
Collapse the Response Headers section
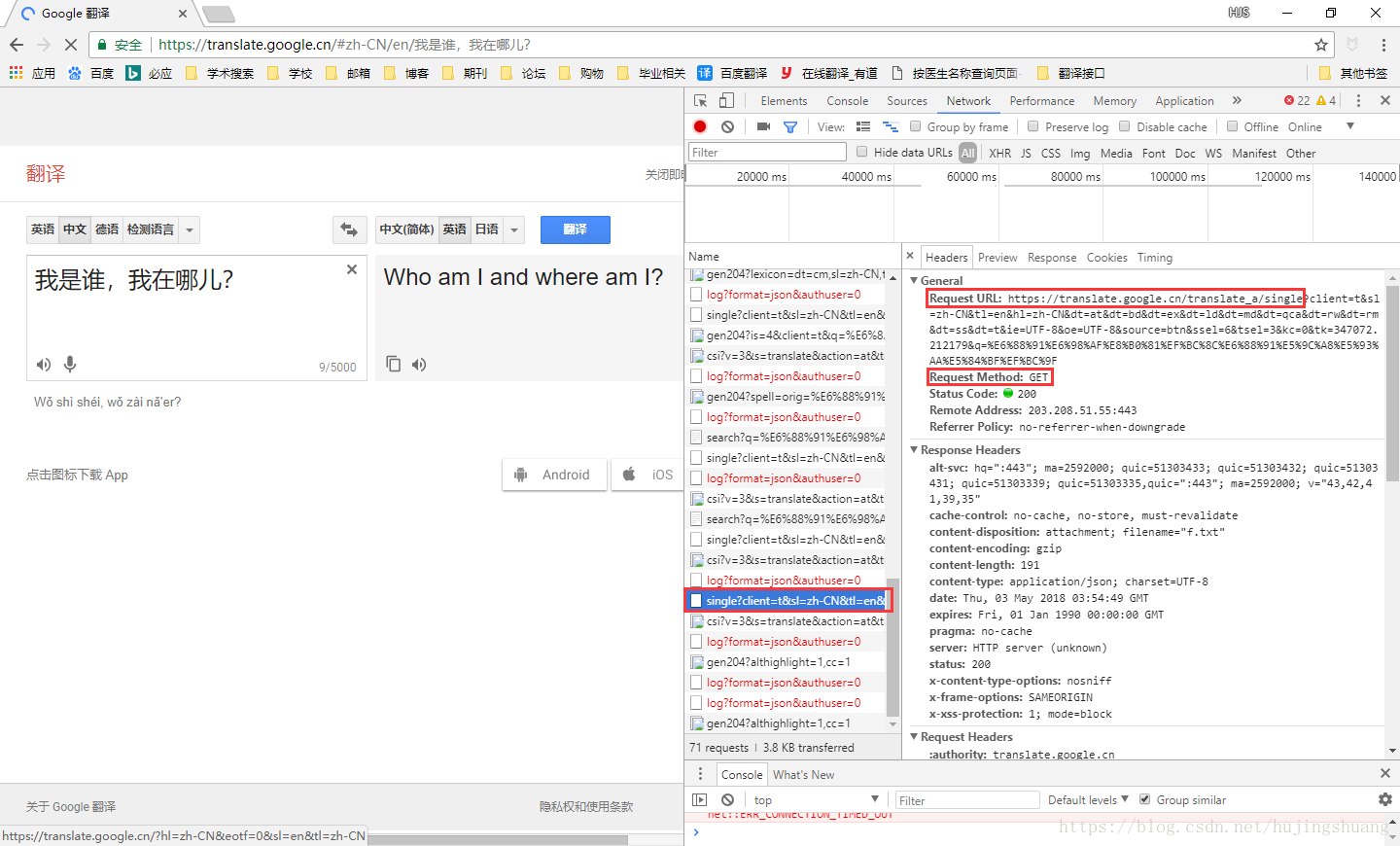[x=914, y=449]
